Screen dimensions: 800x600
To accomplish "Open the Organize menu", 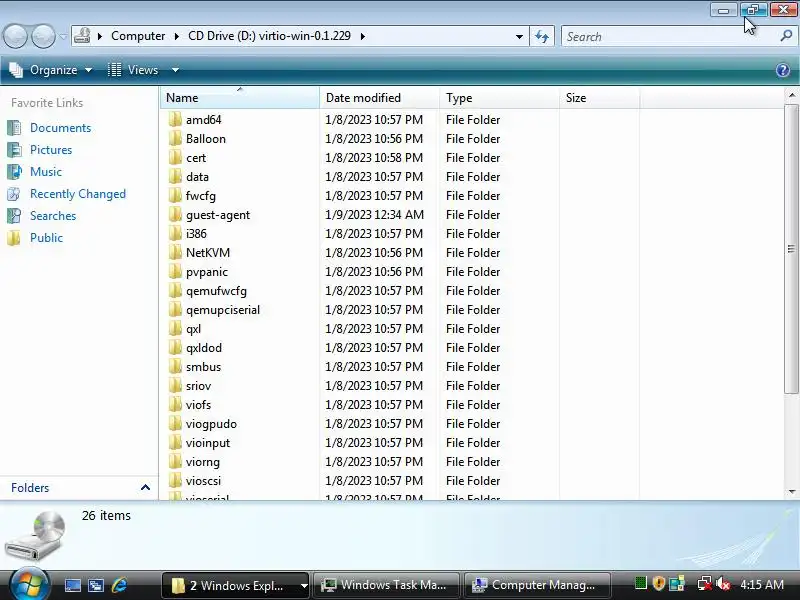I will tap(51, 70).
